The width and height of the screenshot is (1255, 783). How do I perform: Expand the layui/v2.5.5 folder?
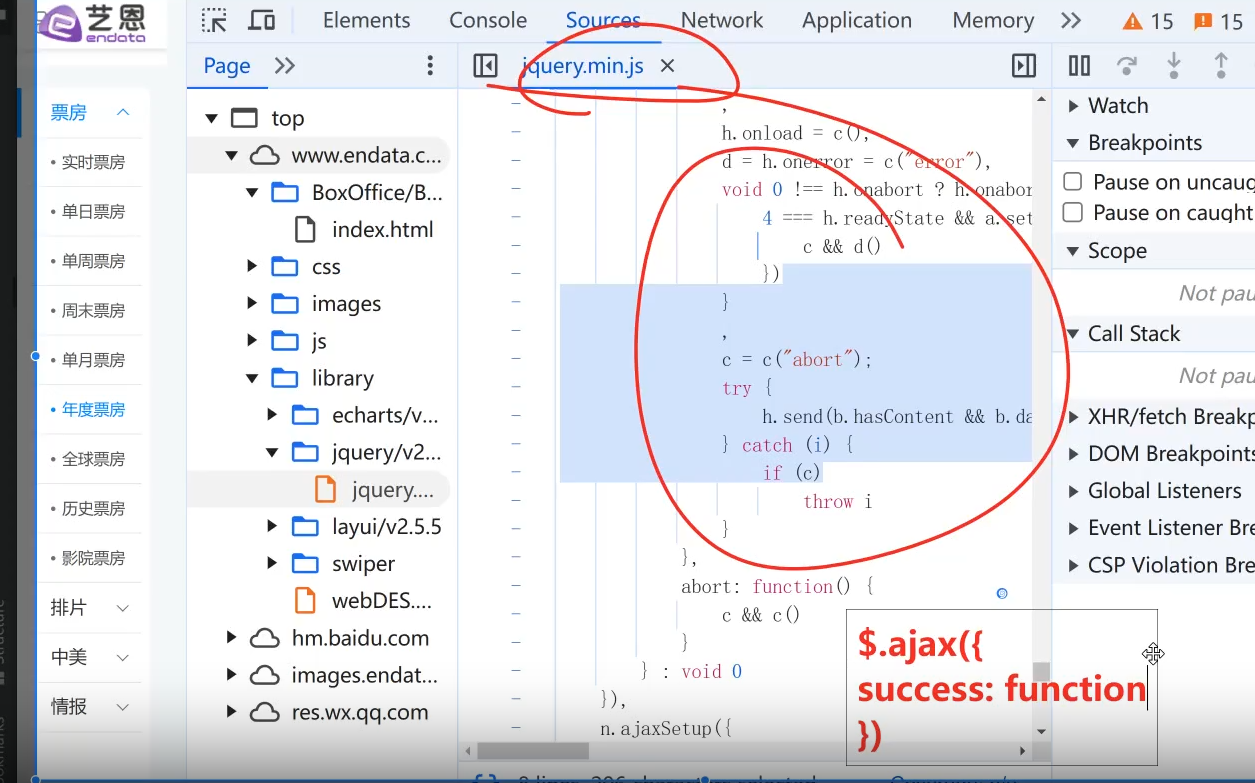[272, 527]
